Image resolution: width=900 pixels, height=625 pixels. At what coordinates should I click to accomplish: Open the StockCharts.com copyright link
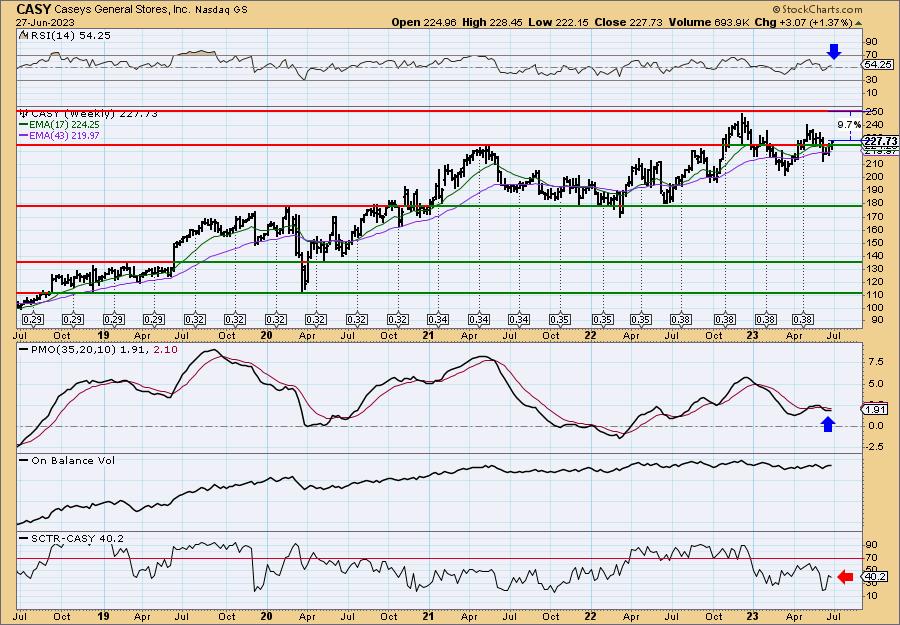tap(817, 9)
